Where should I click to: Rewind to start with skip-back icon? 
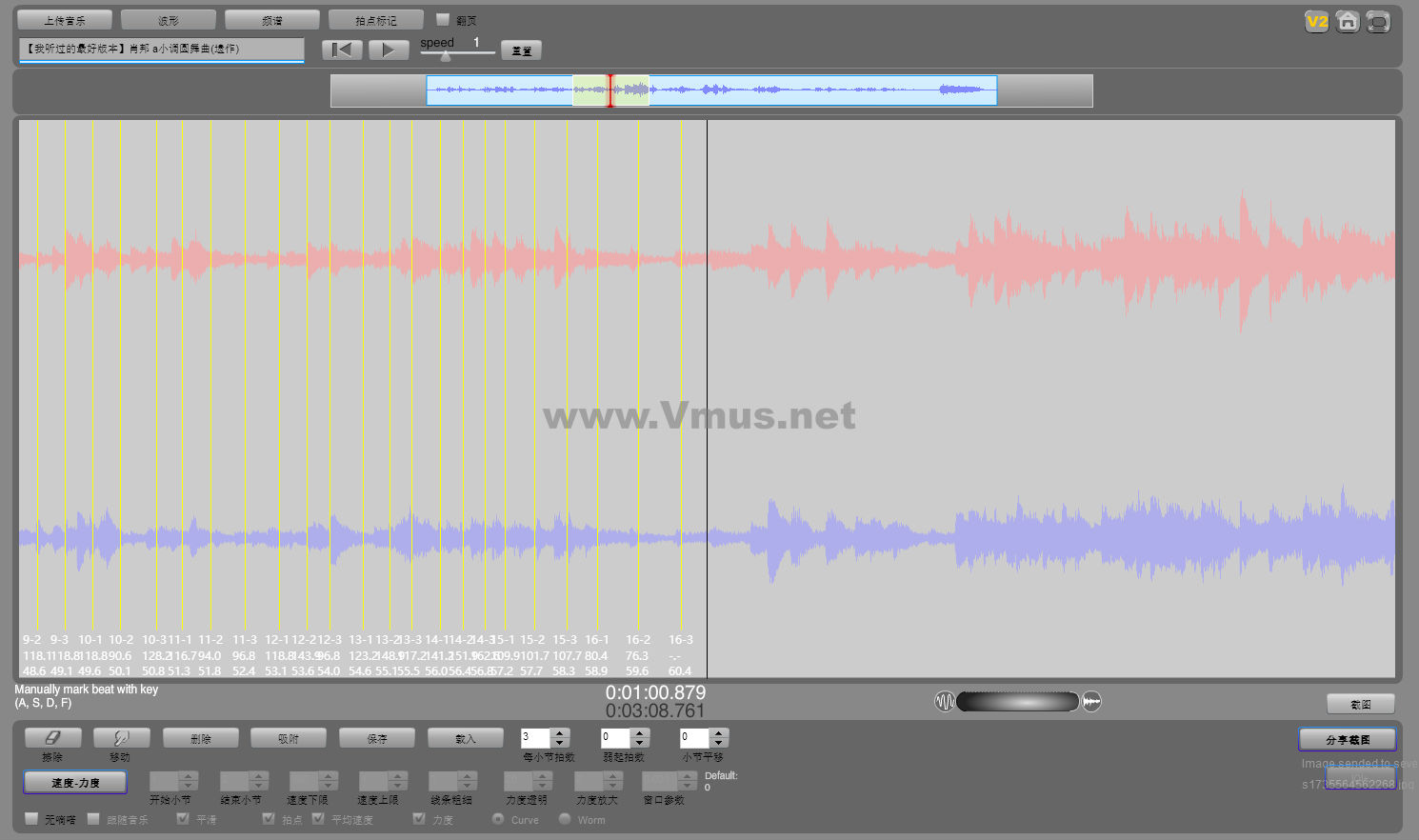click(x=342, y=50)
